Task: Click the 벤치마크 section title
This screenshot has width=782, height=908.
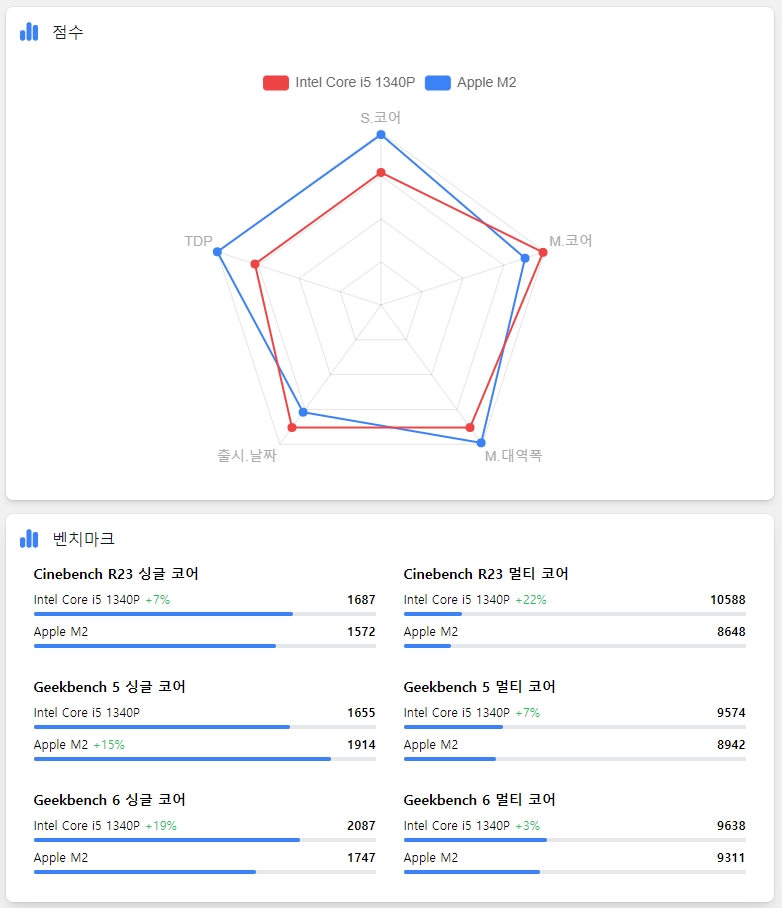Action: pos(83,539)
